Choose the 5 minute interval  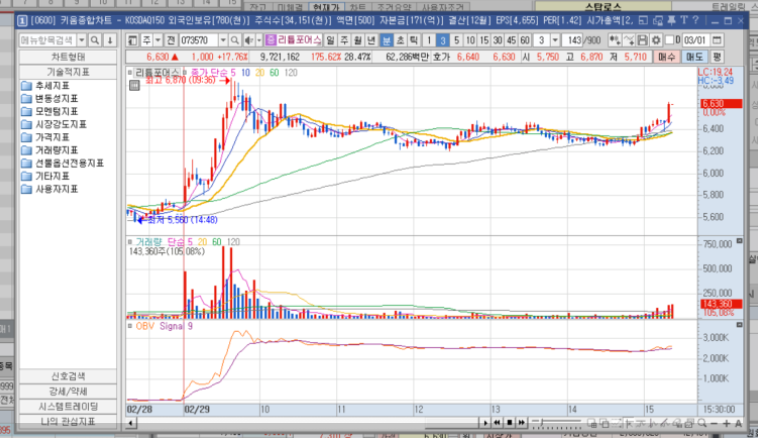coord(456,40)
